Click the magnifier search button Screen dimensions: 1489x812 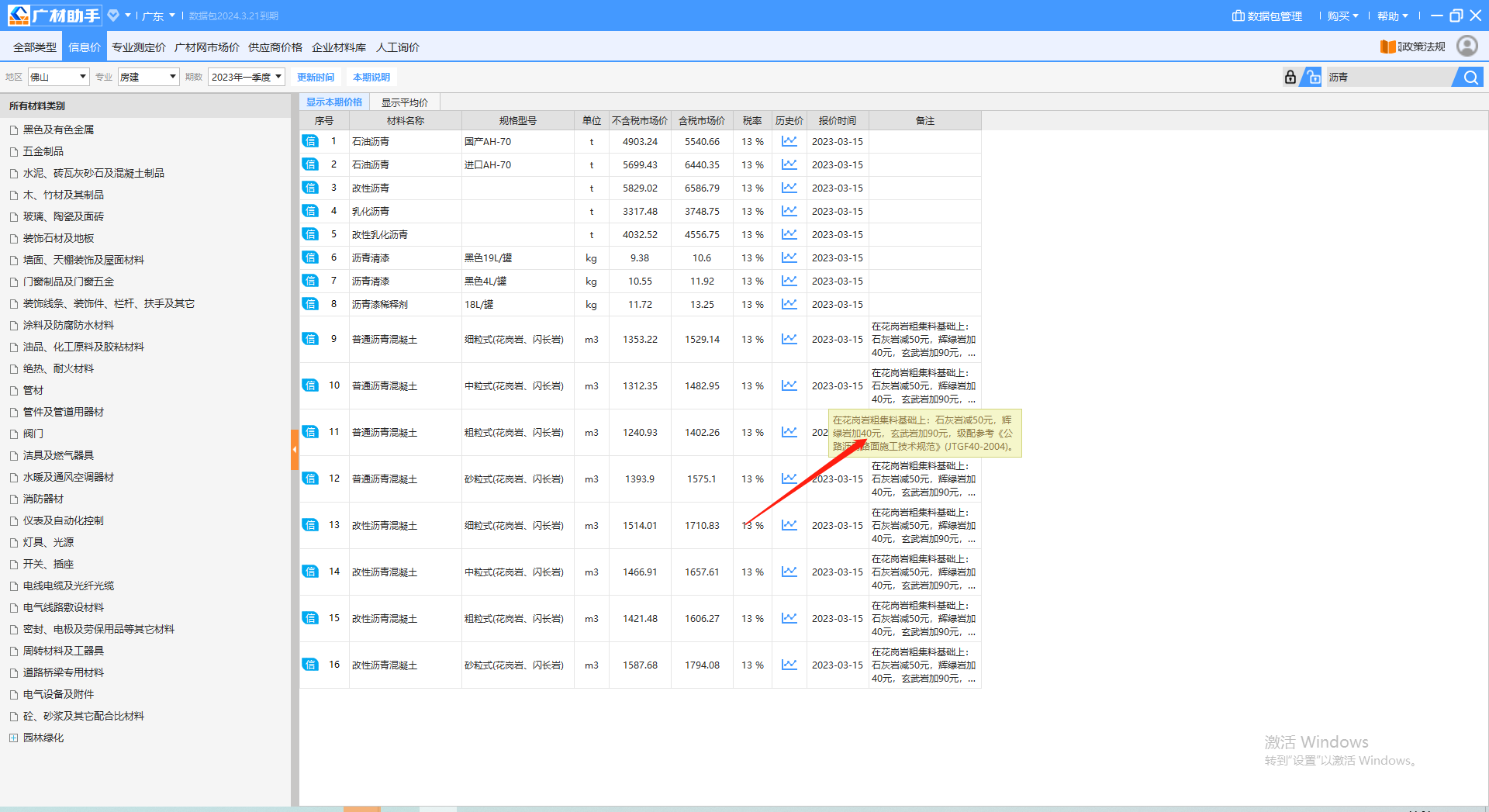[1470, 77]
